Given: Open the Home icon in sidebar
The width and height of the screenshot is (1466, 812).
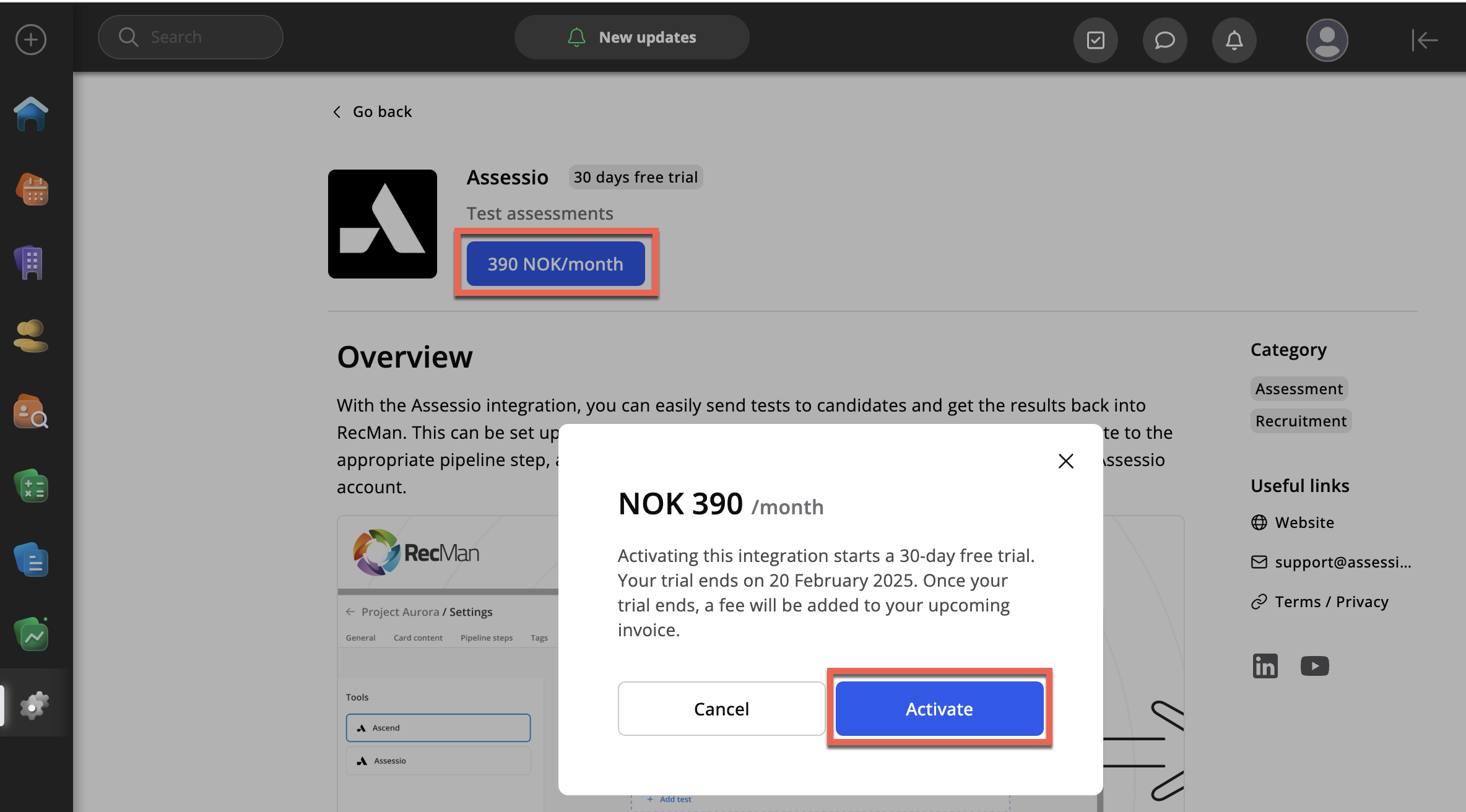Looking at the screenshot, I should (31, 114).
